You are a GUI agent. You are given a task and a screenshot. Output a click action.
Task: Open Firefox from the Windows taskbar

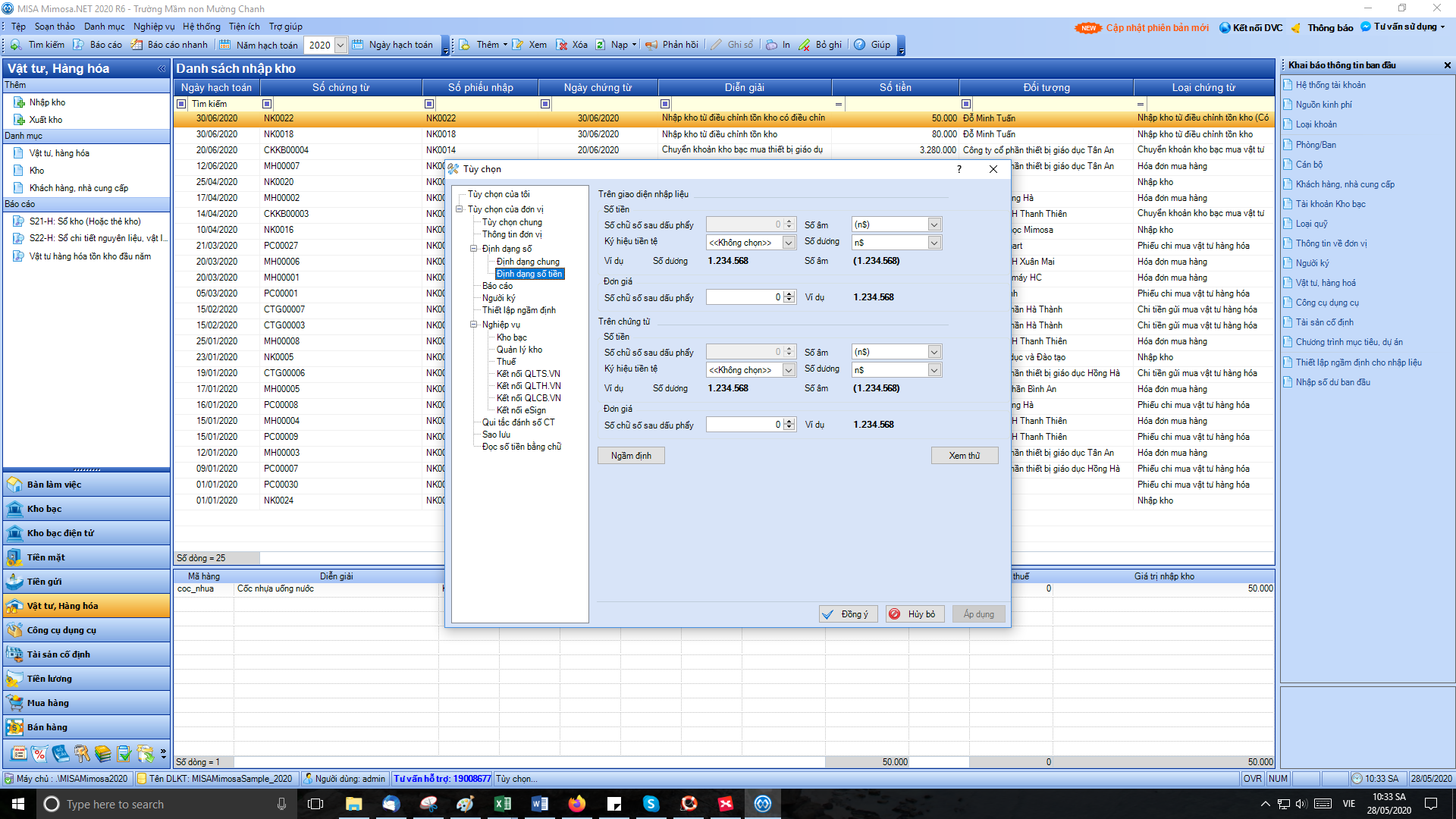pyautogui.click(x=577, y=804)
